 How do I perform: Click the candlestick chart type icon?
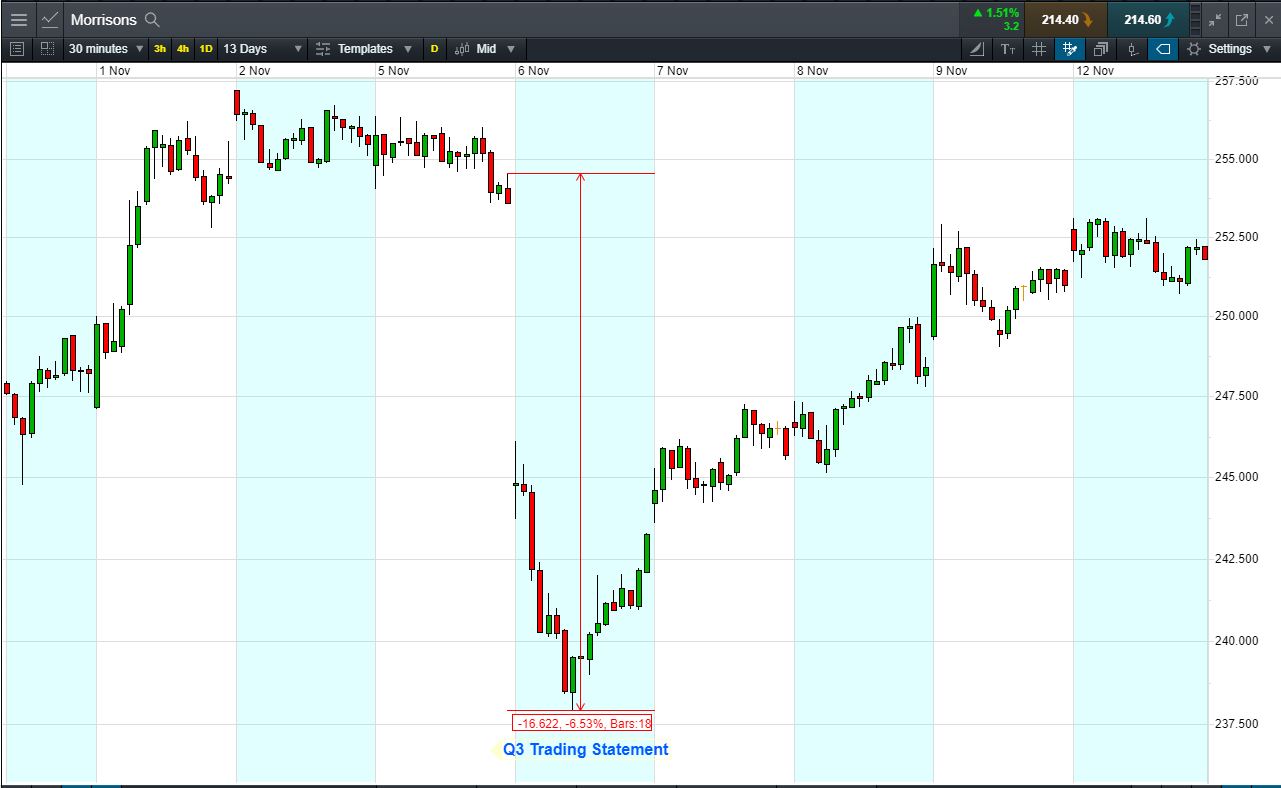click(x=462, y=48)
